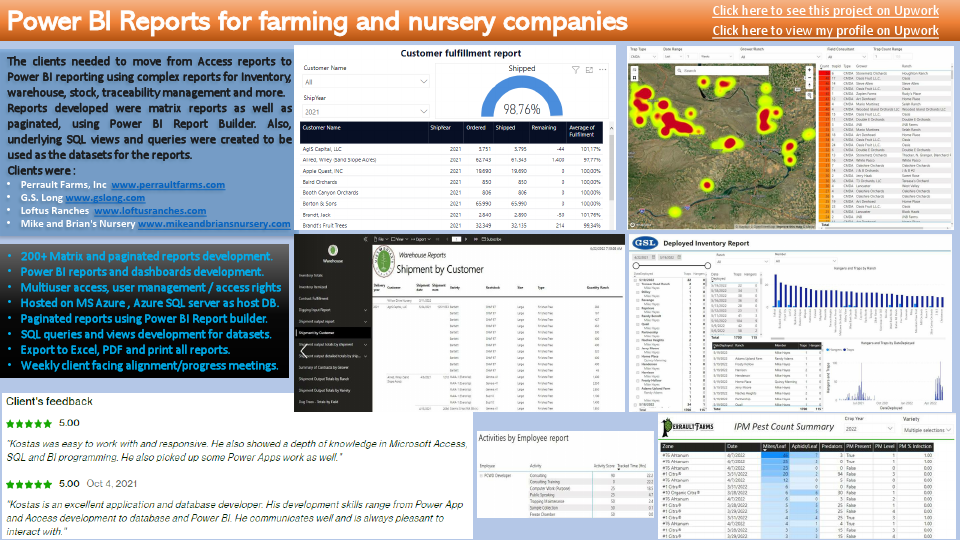Image resolution: width=960 pixels, height=540 pixels.
Task: Open more options ellipsis on Shipped gauge
Action: click(x=602, y=70)
